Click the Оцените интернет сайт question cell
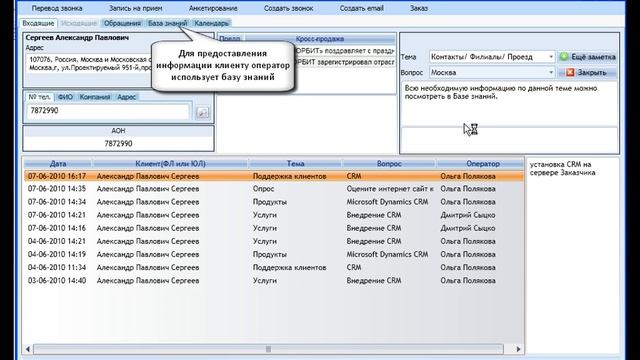640x360 pixels. 390,189
